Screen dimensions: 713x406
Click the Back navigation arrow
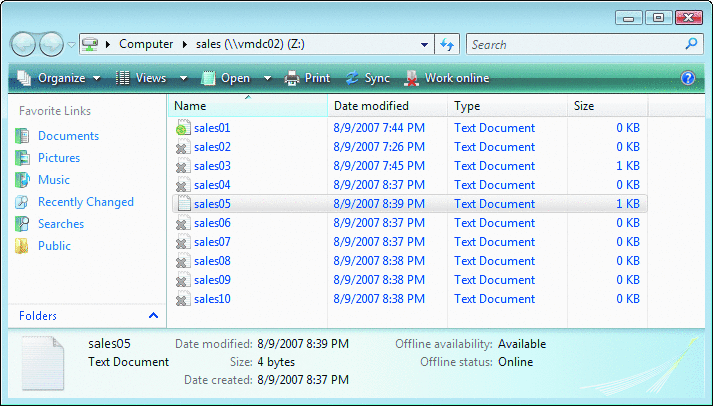pyautogui.click(x=24, y=44)
